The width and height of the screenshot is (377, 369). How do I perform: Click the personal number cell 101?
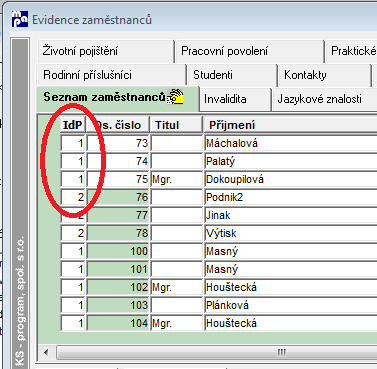(x=118, y=269)
